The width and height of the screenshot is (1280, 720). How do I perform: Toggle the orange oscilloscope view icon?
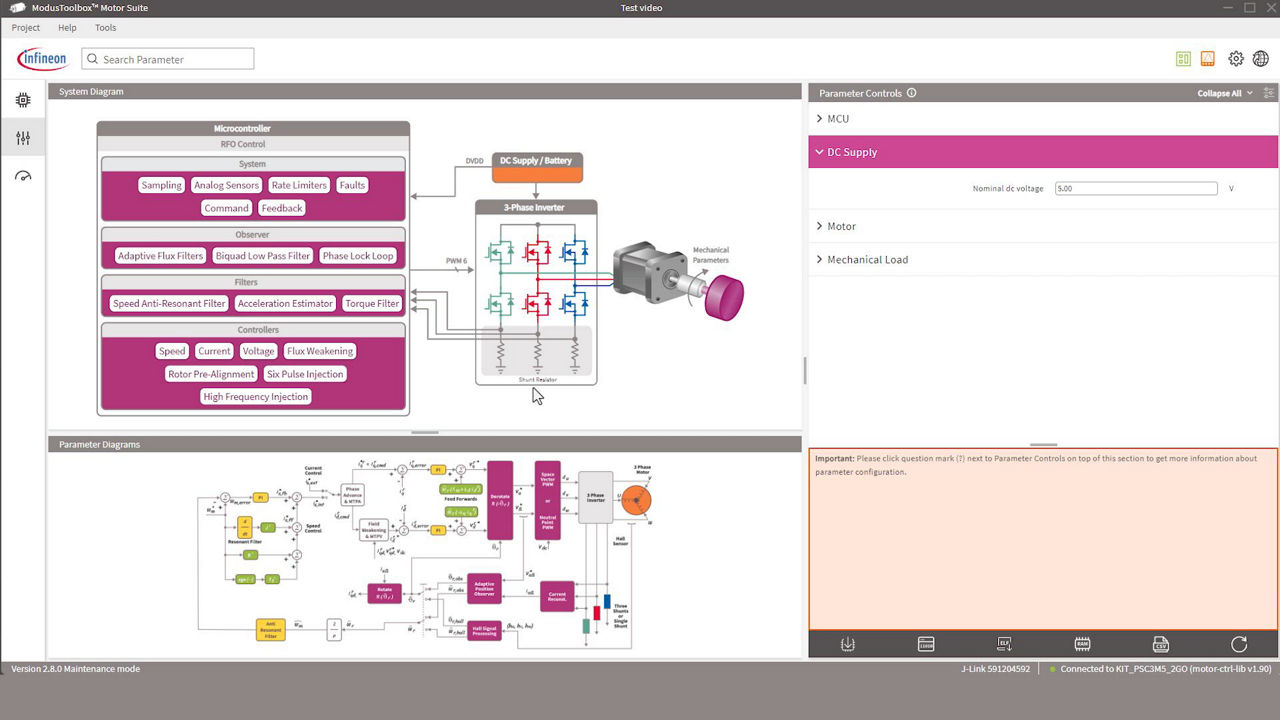1208,59
